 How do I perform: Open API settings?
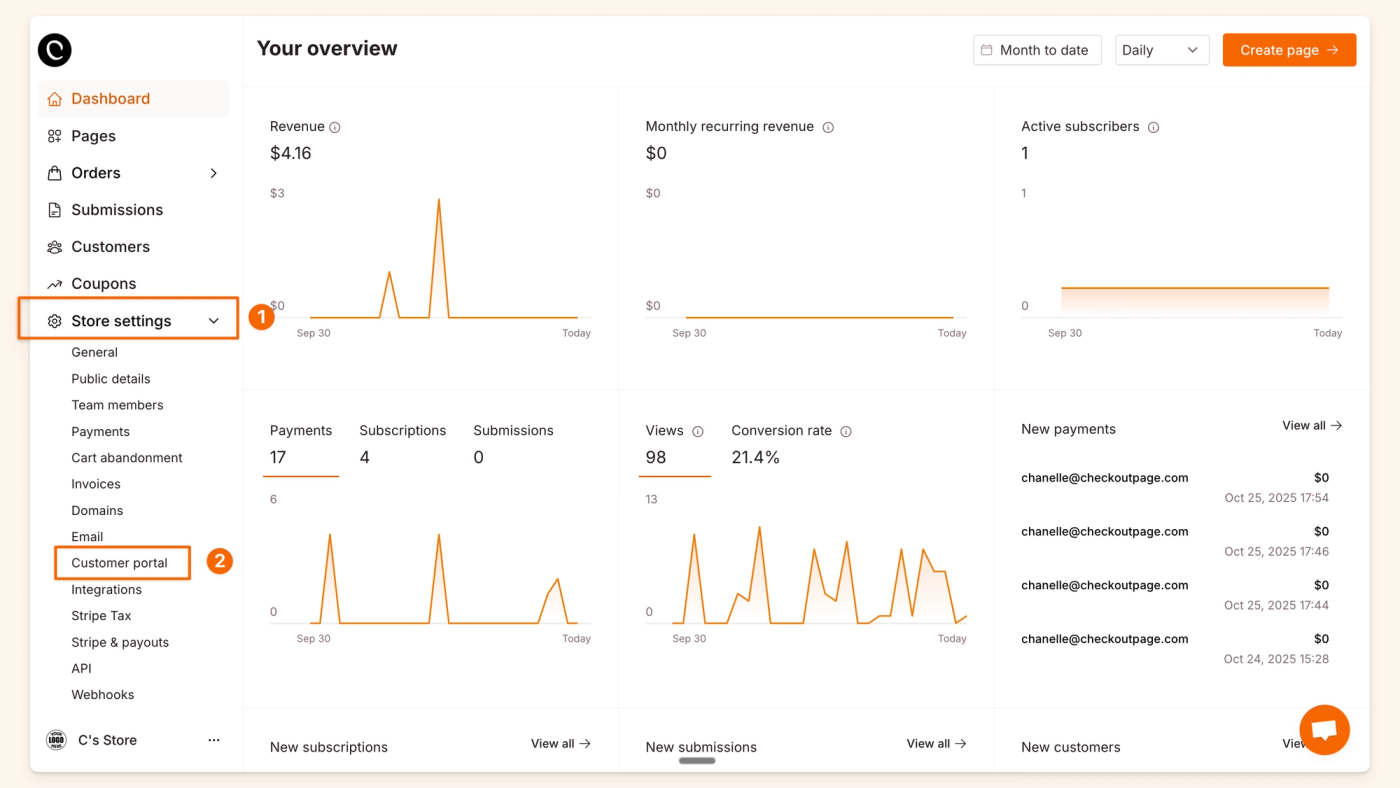click(81, 668)
